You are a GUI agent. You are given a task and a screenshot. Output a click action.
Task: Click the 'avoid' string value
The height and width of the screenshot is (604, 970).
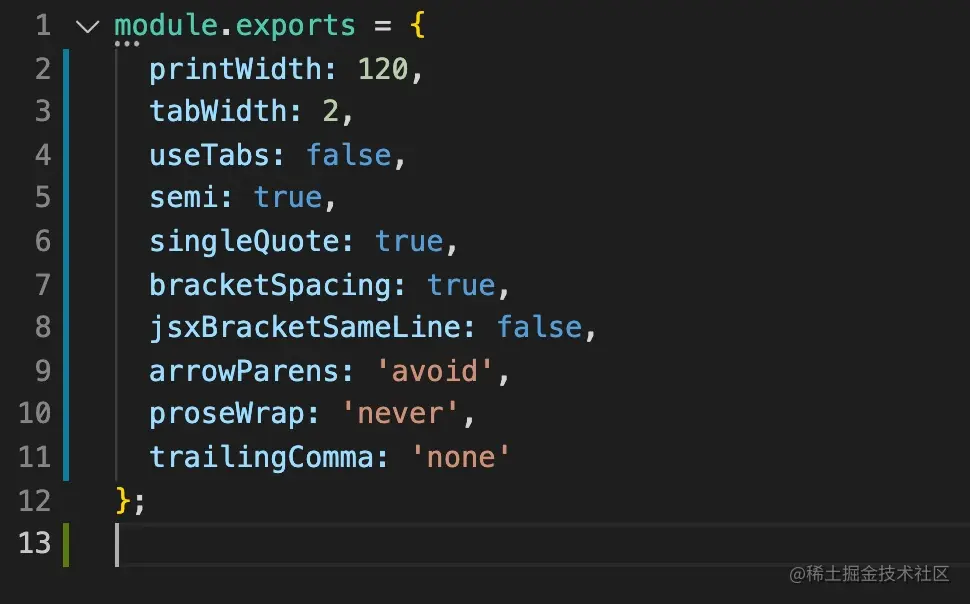(434, 371)
